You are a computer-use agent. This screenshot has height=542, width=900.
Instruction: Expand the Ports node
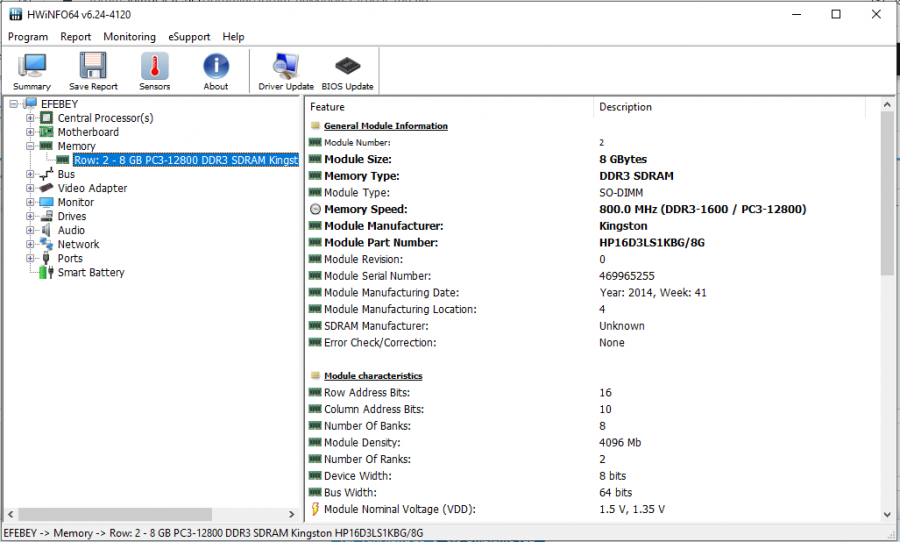point(30,259)
